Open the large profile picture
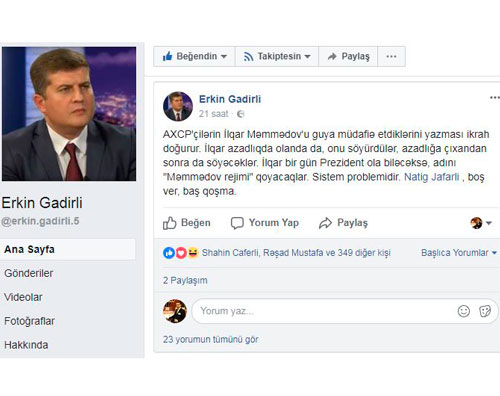This screenshot has height=396, width=500. (69, 114)
